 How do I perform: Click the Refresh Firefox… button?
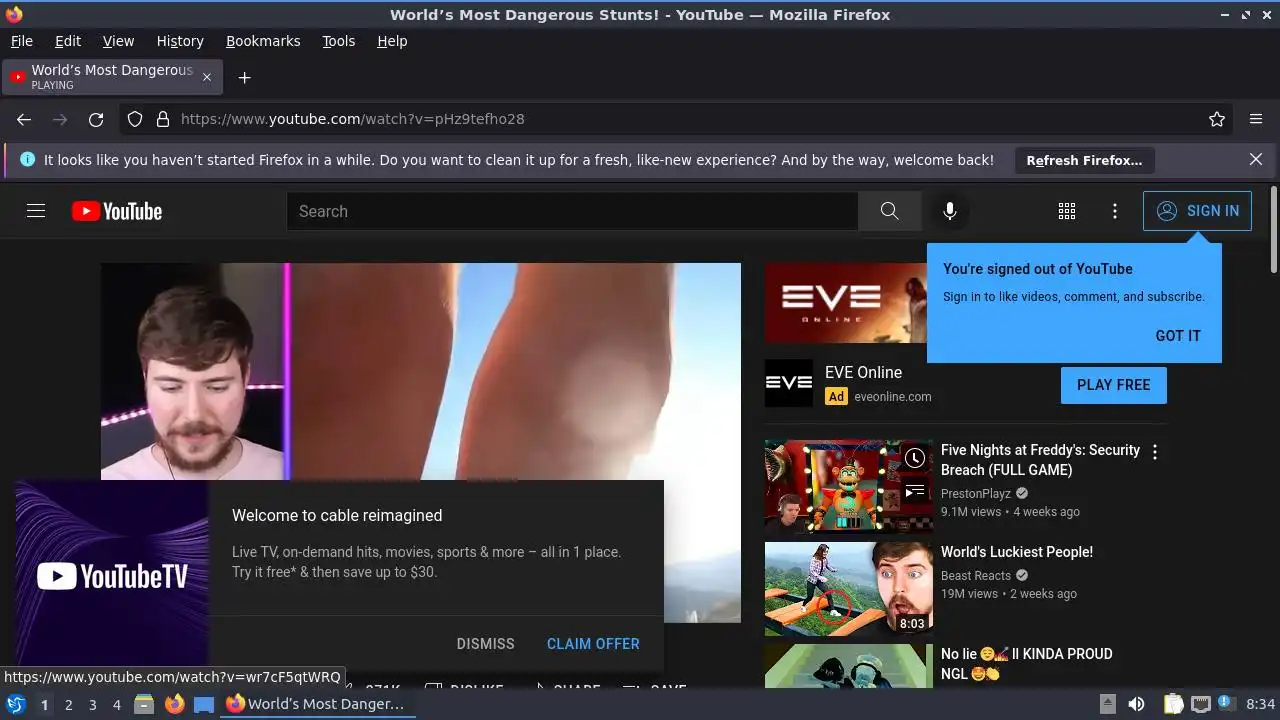(1084, 160)
